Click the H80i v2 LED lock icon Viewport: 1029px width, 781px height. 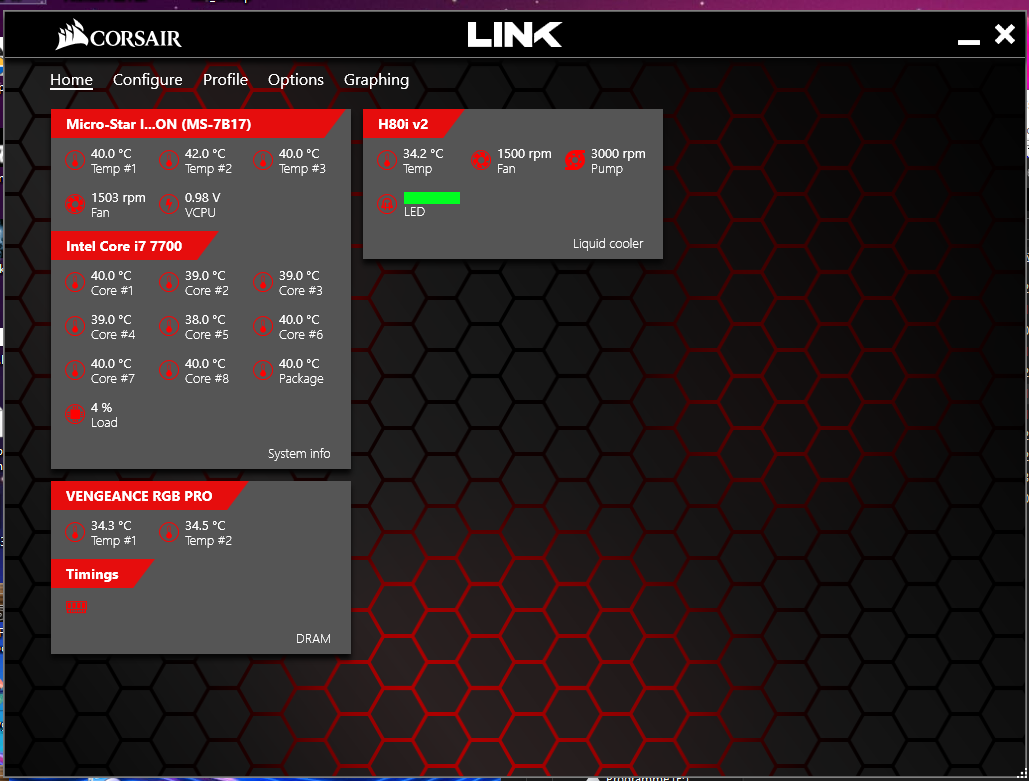(387, 204)
